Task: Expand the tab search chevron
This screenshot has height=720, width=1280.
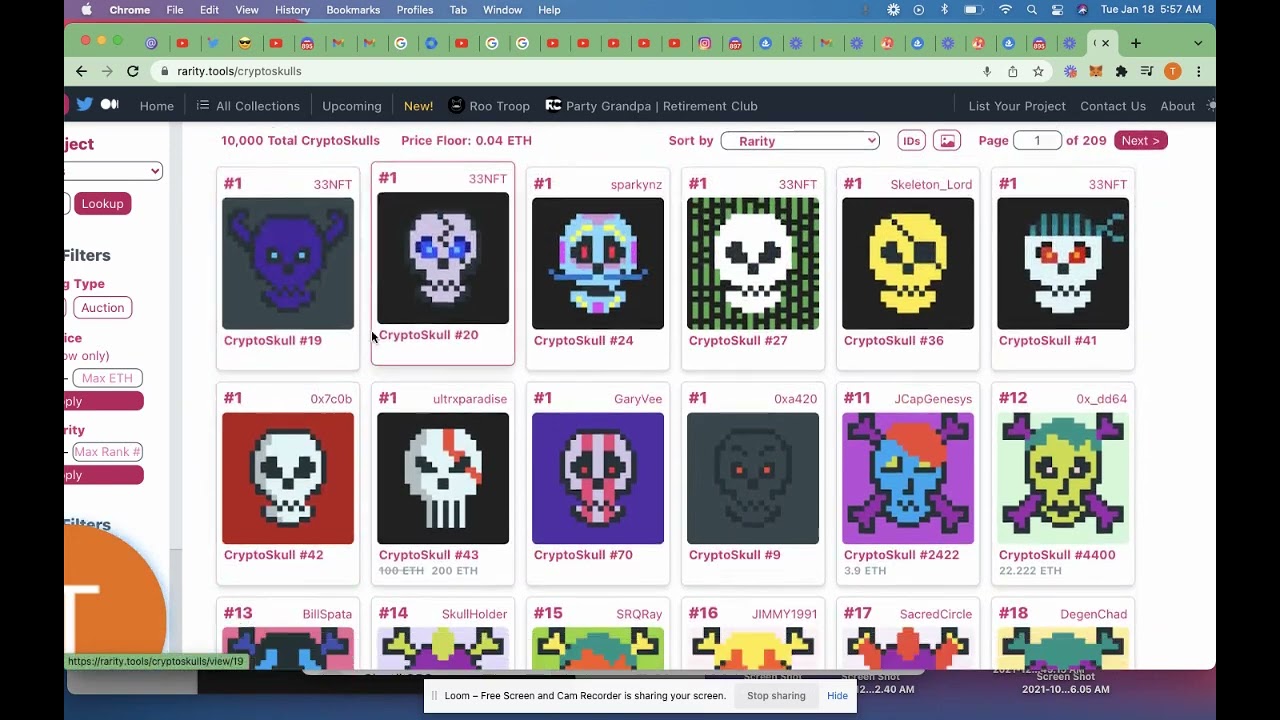Action: [1198, 43]
